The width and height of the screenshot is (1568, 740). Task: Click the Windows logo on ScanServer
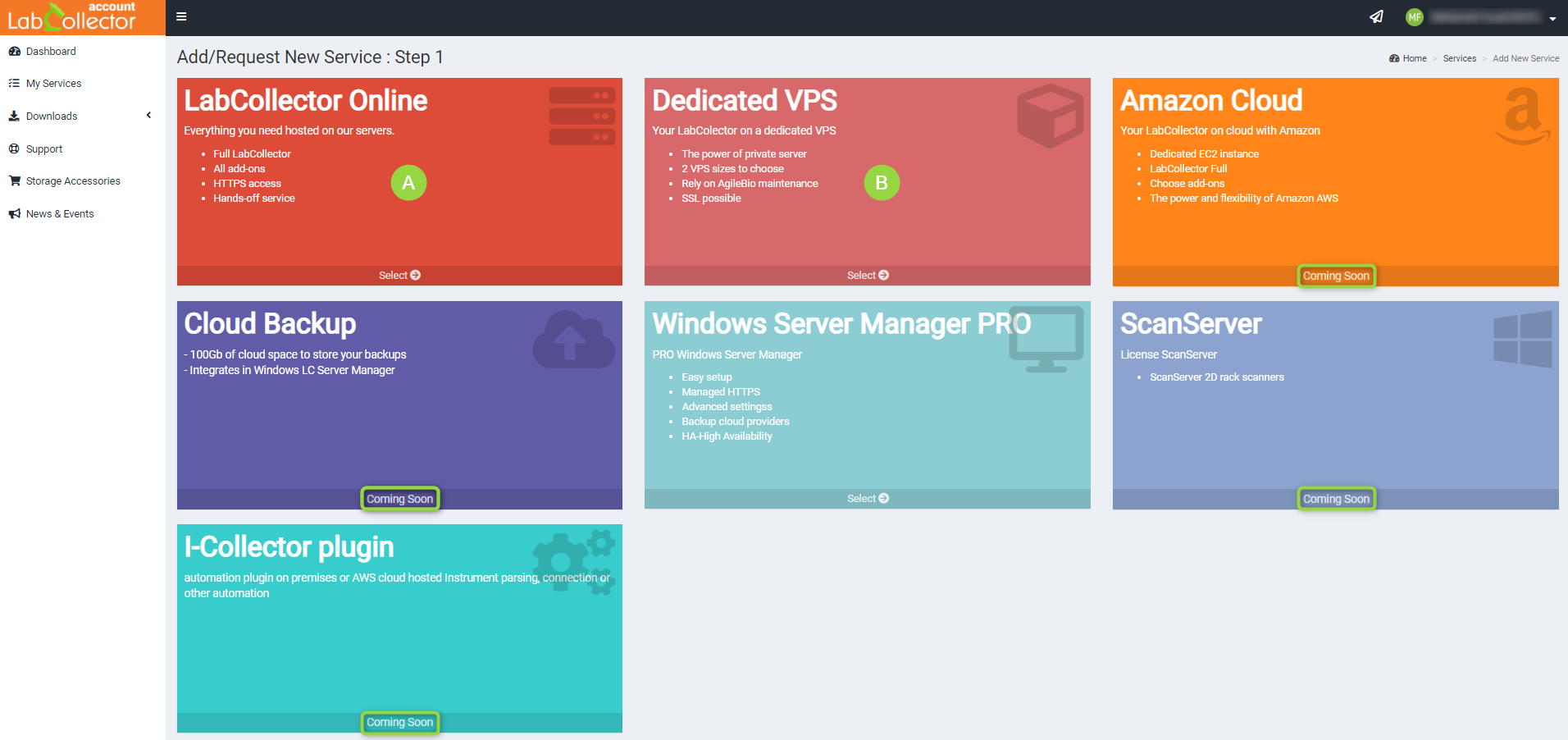pyautogui.click(x=1523, y=339)
